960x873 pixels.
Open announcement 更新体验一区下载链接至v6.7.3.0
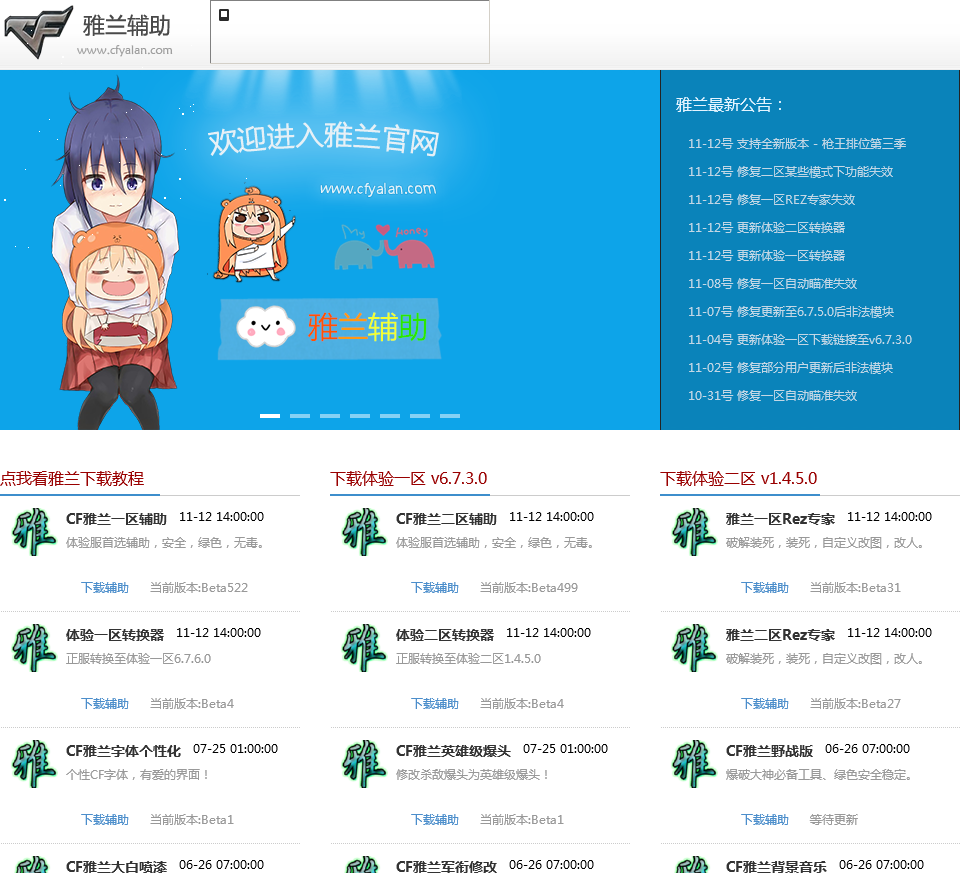pyautogui.click(x=800, y=340)
